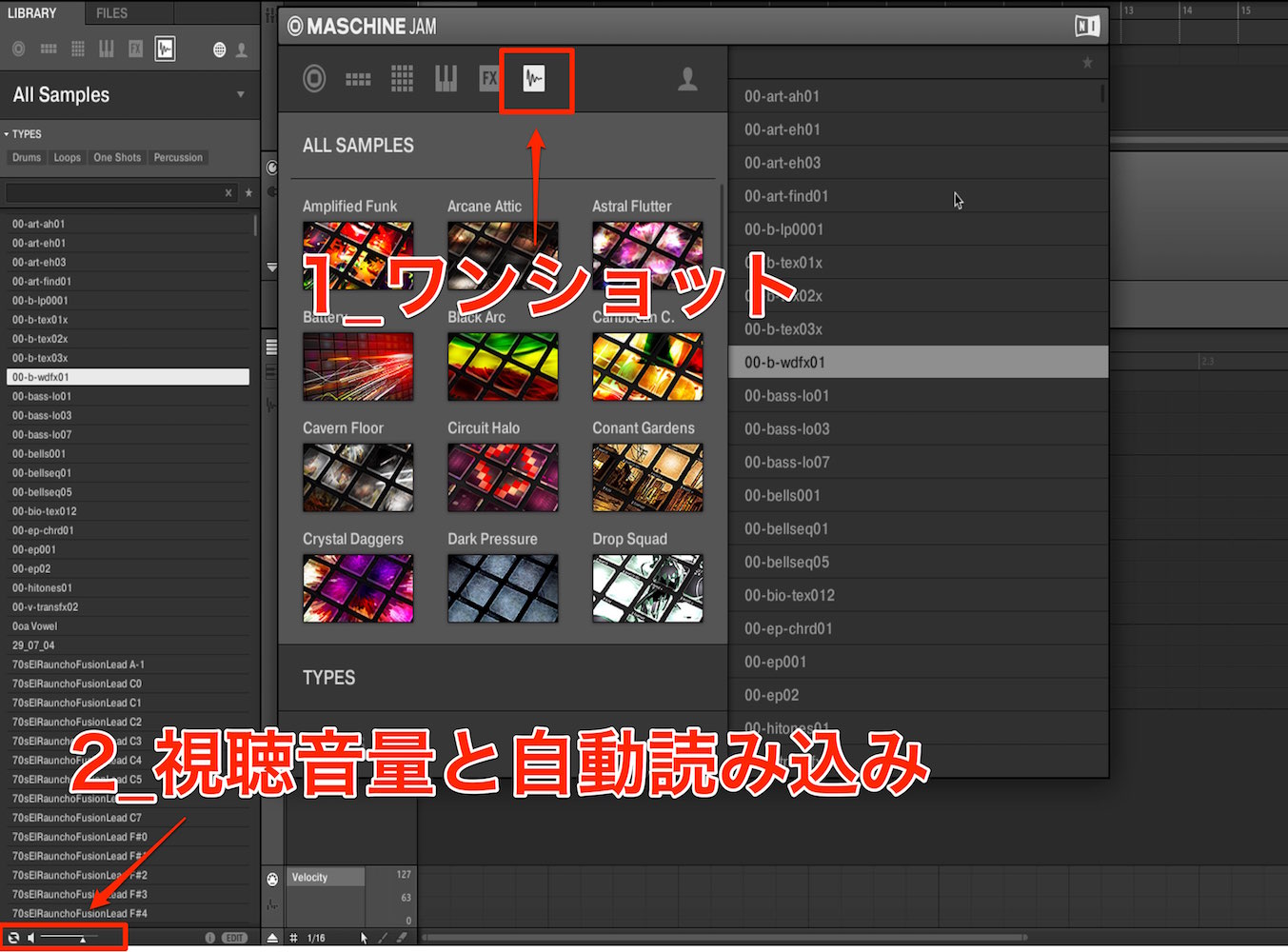Collapse the TYPES section triangle

tap(7, 134)
